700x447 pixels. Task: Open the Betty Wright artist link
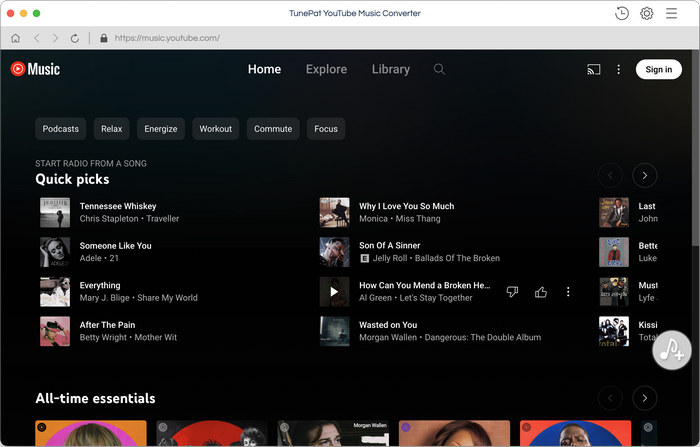pyautogui.click(x=103, y=338)
